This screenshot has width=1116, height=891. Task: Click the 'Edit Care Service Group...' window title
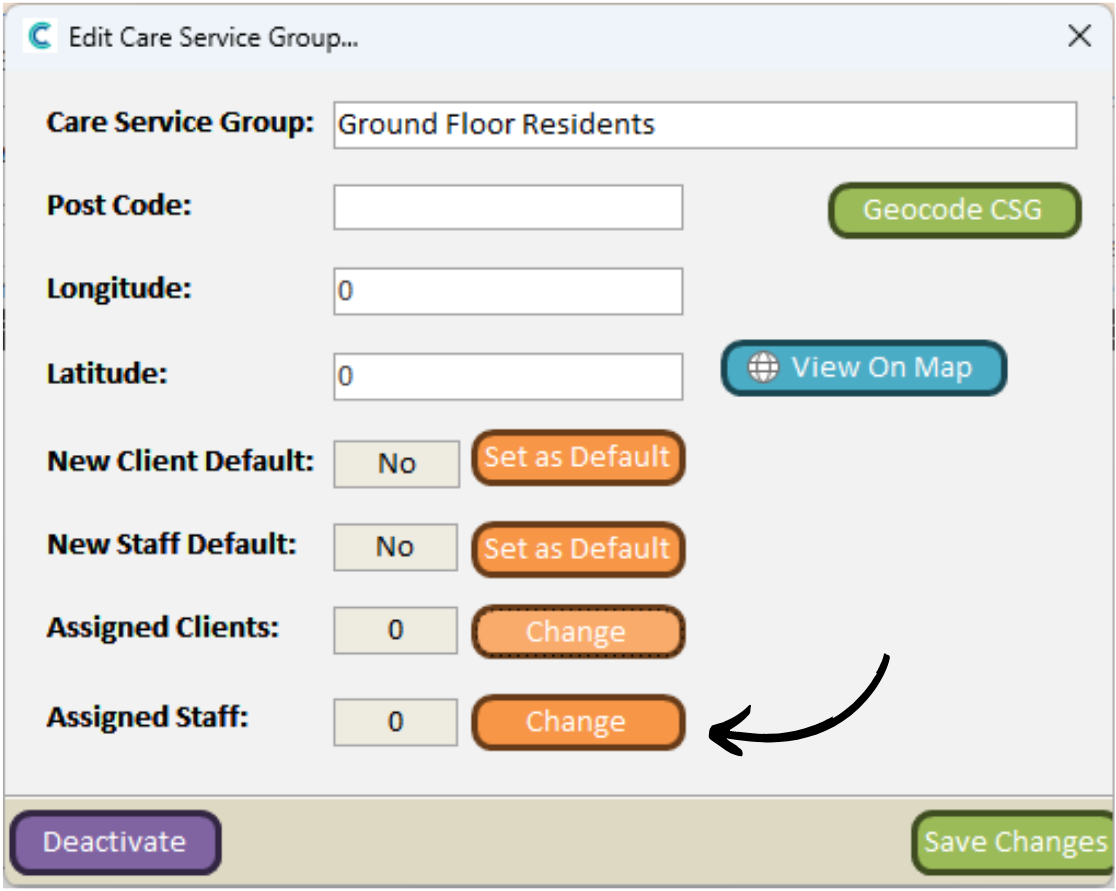[x=214, y=37]
